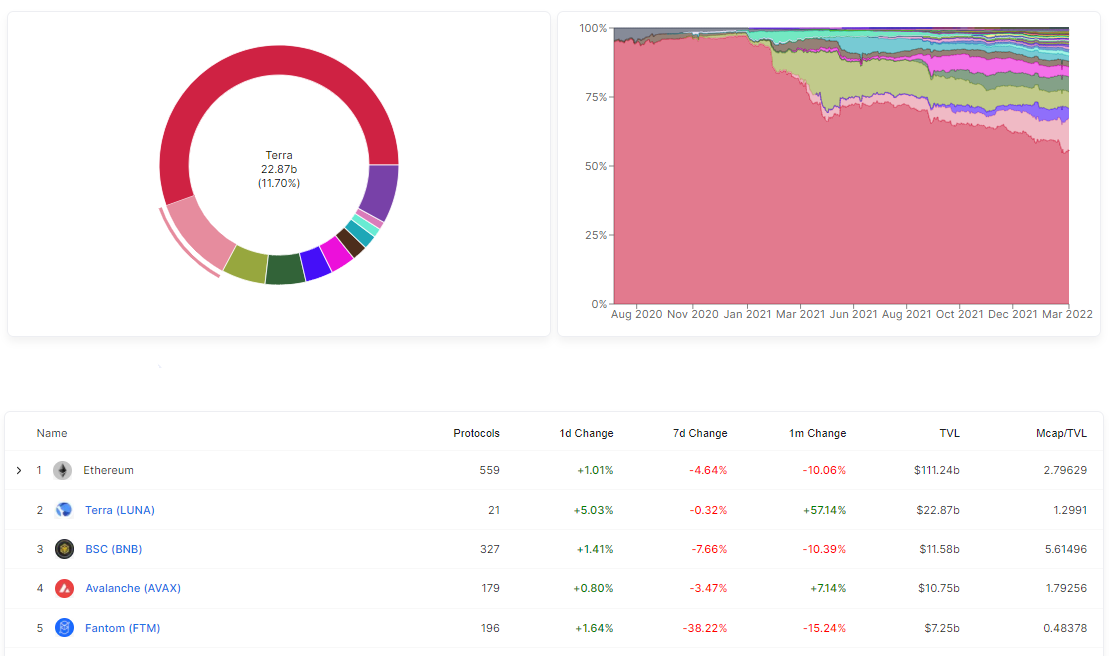Click the Avalanche AVAX logo icon
This screenshot has width=1109, height=656.
pos(64,588)
